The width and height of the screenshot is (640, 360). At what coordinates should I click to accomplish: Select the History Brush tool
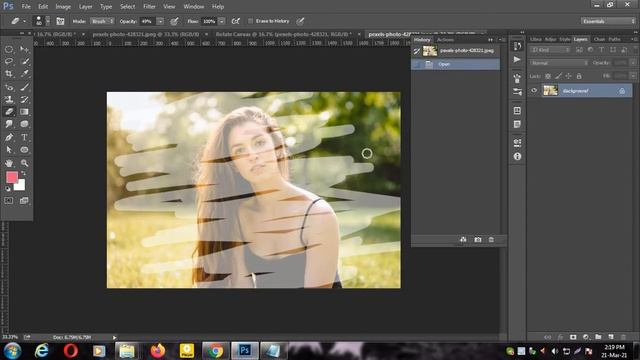24,99
